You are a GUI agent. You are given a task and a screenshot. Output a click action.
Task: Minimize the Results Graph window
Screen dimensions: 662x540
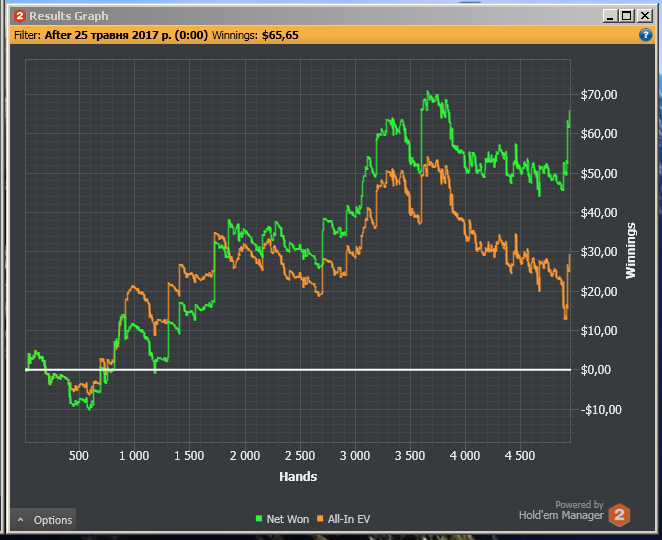point(610,16)
